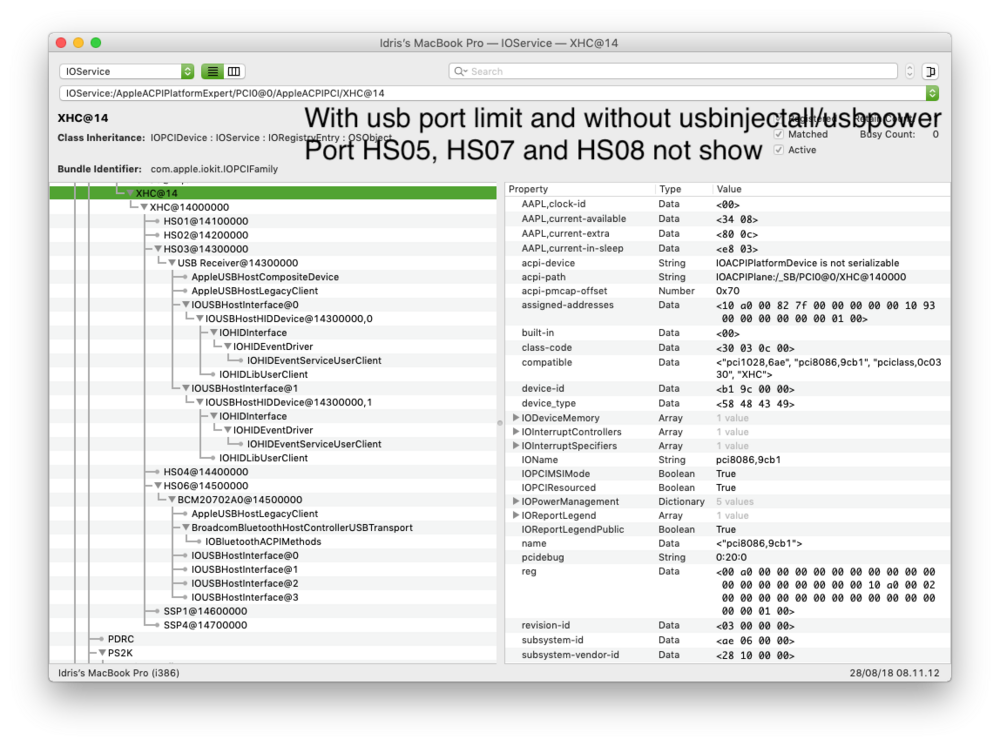
Task: Toggle the Matched checkbox
Action: [x=779, y=134]
